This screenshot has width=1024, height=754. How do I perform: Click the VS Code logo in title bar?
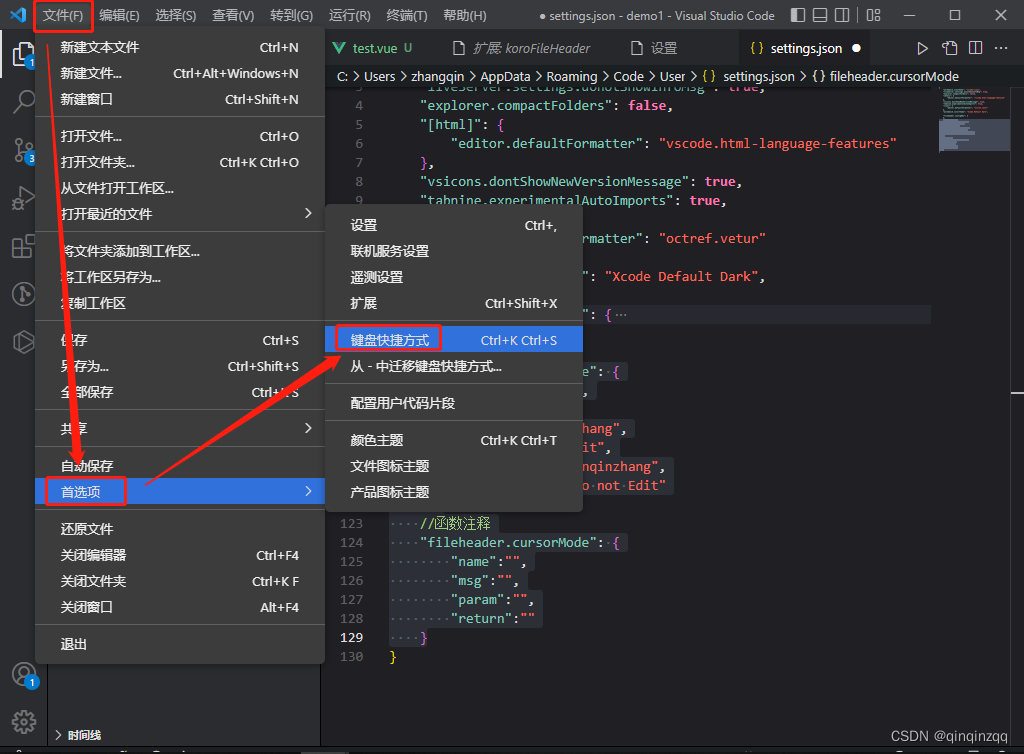point(18,14)
